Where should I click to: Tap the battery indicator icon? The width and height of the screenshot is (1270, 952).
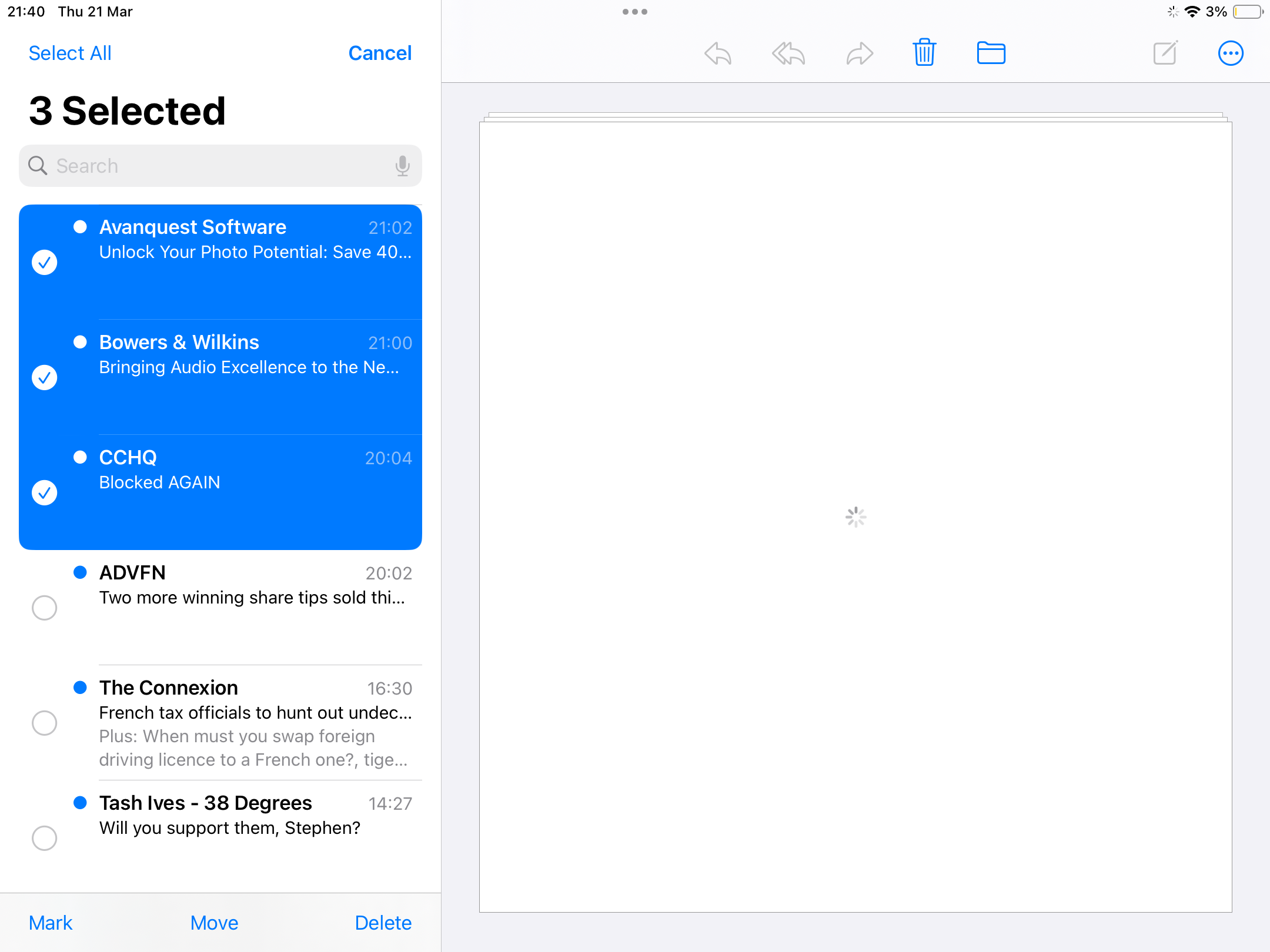click(1249, 12)
